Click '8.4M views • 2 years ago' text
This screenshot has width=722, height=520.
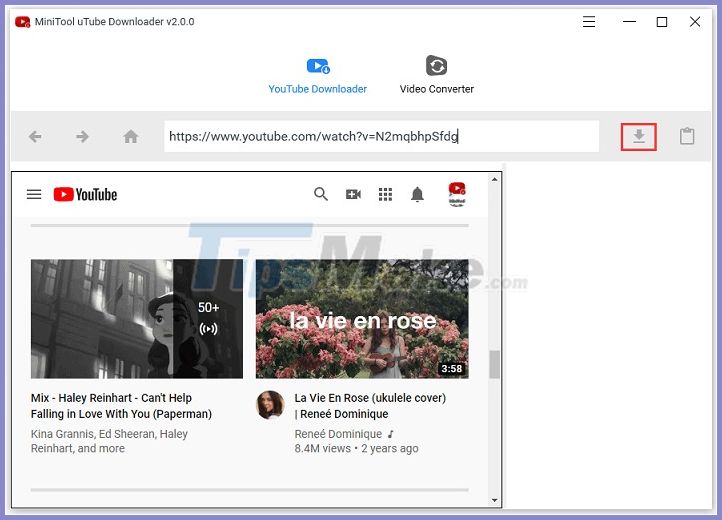click(x=356, y=448)
